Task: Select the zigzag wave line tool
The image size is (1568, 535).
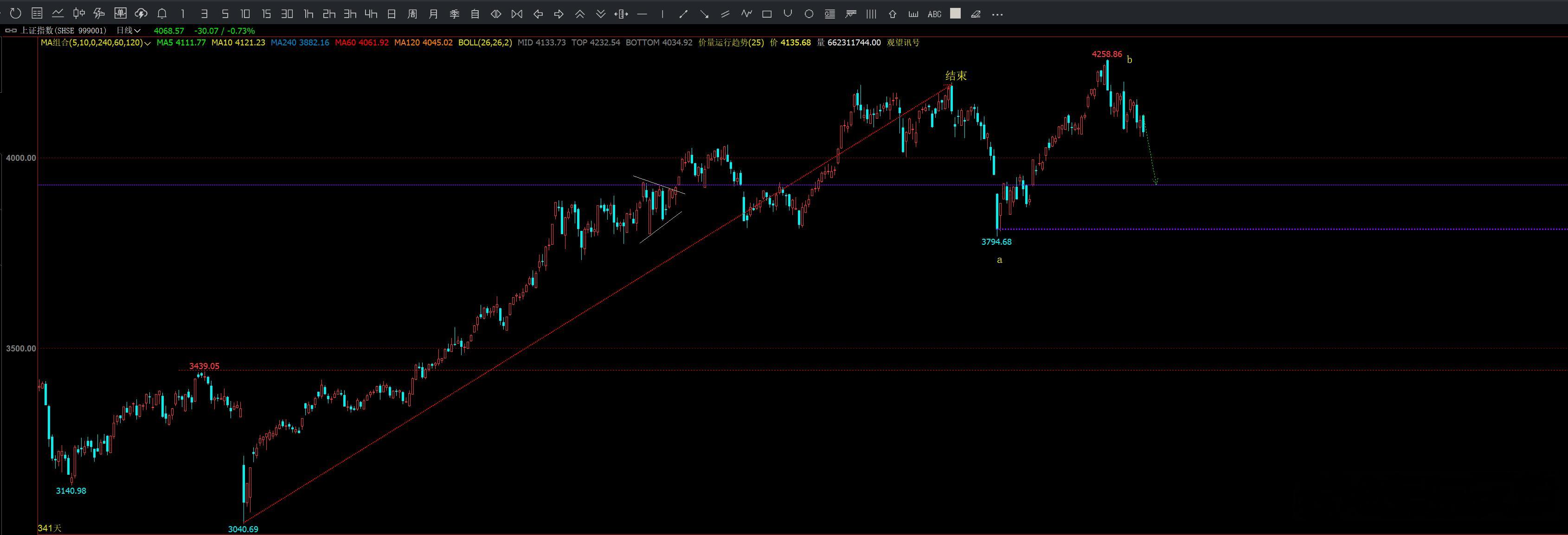Action: tap(746, 13)
